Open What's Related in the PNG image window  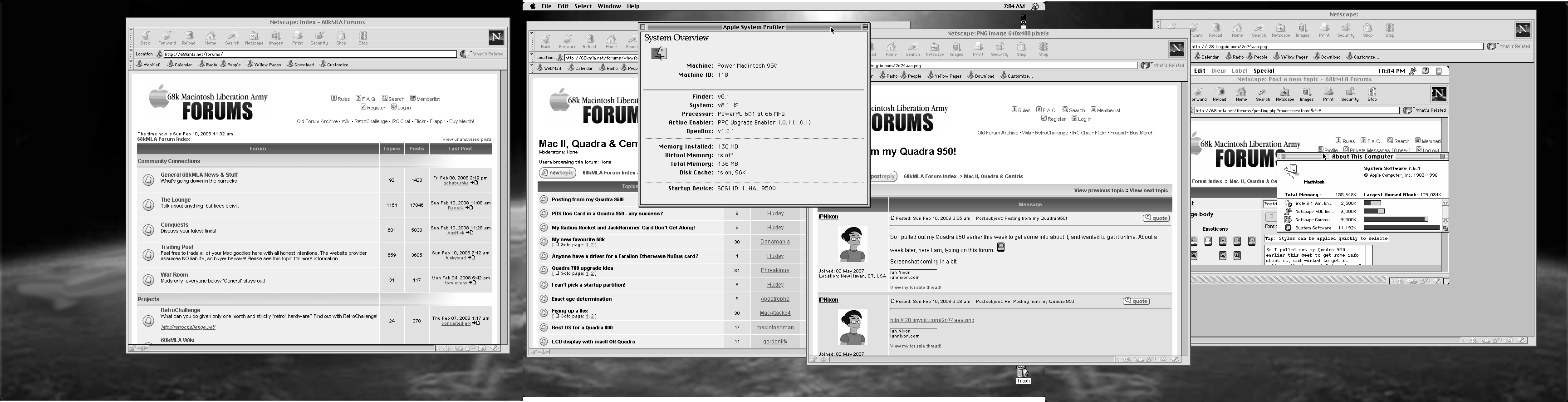pyautogui.click(x=1162, y=65)
